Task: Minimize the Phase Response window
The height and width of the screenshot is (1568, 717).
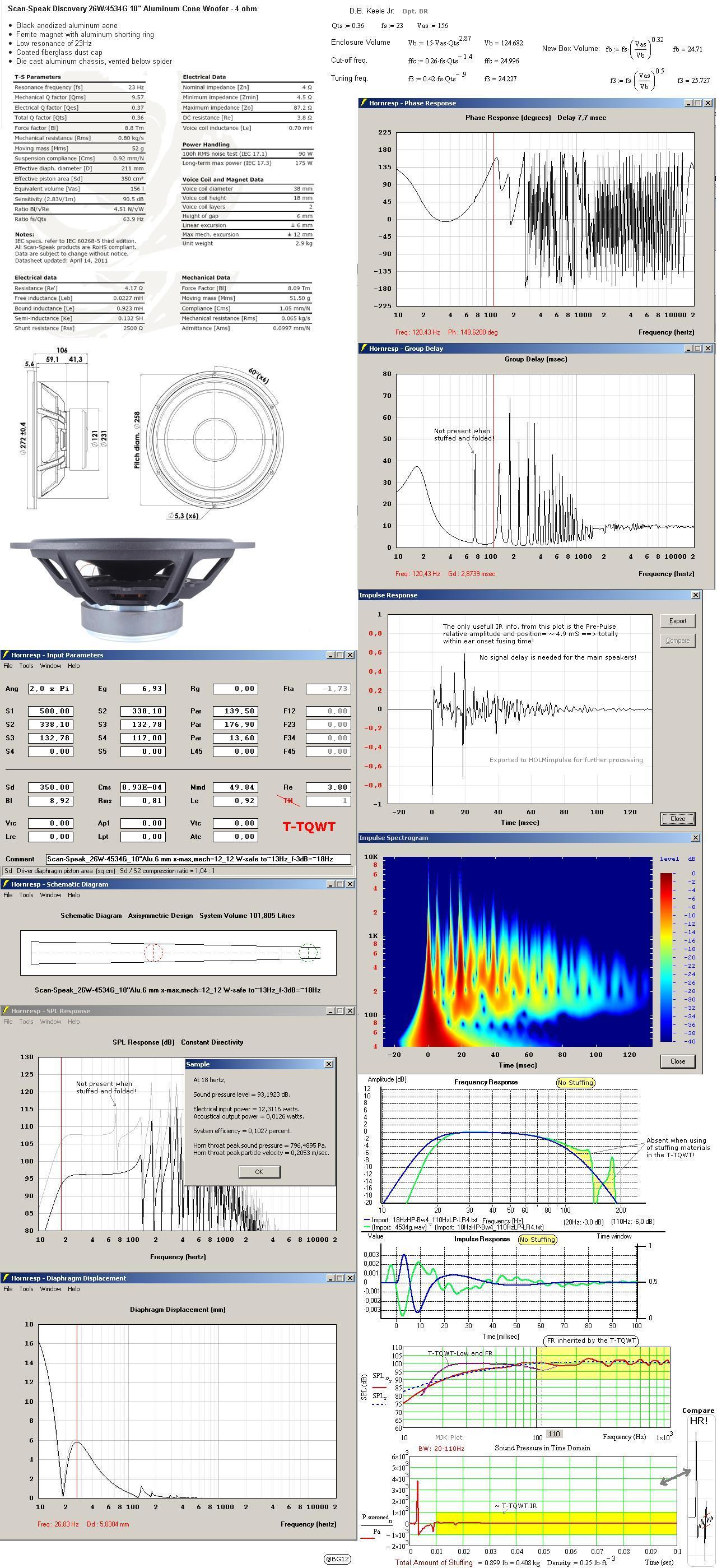Action: [689, 103]
